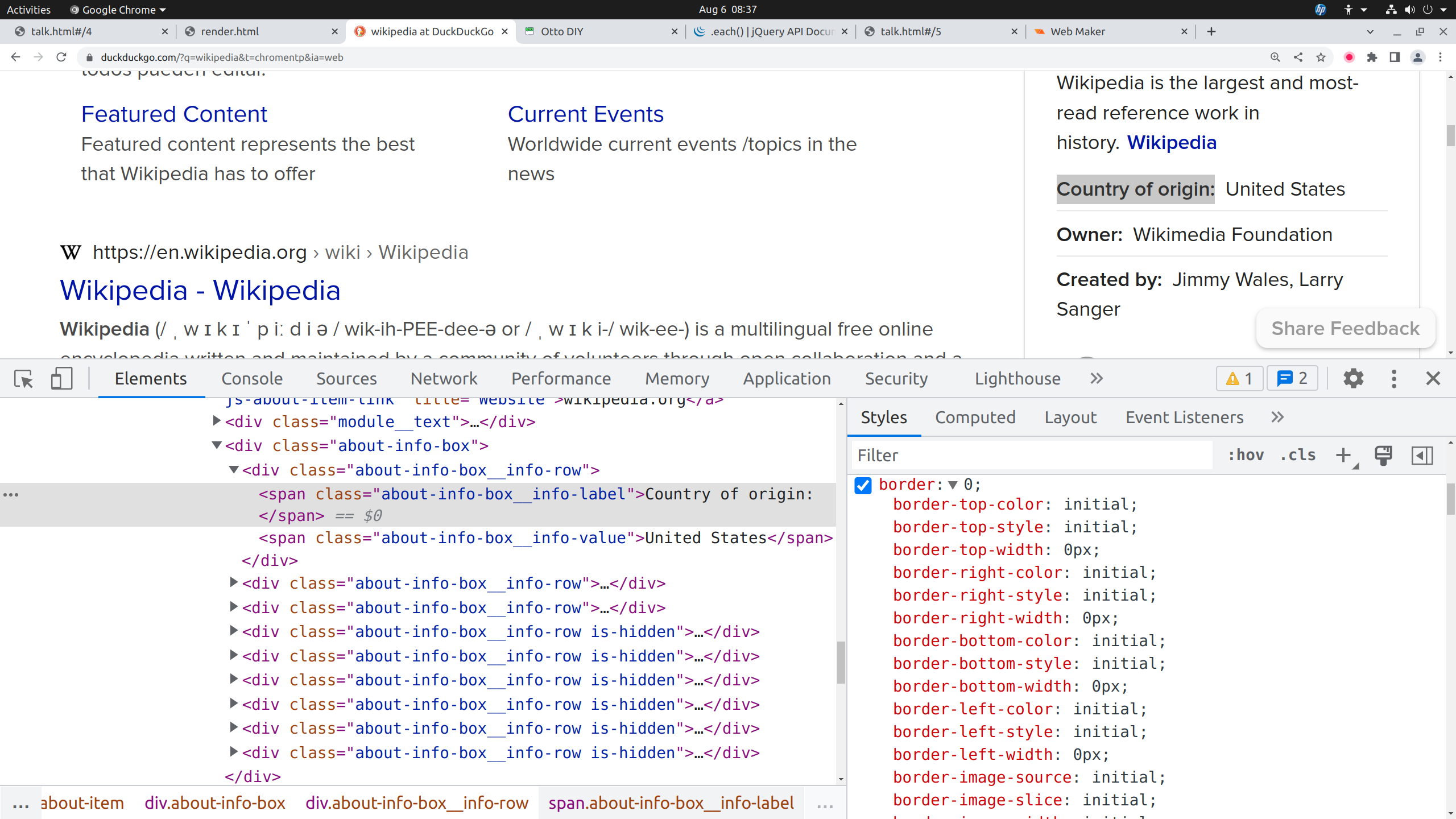Open the Chrome extensions puzzle icon
1456x819 pixels.
(x=1372, y=57)
